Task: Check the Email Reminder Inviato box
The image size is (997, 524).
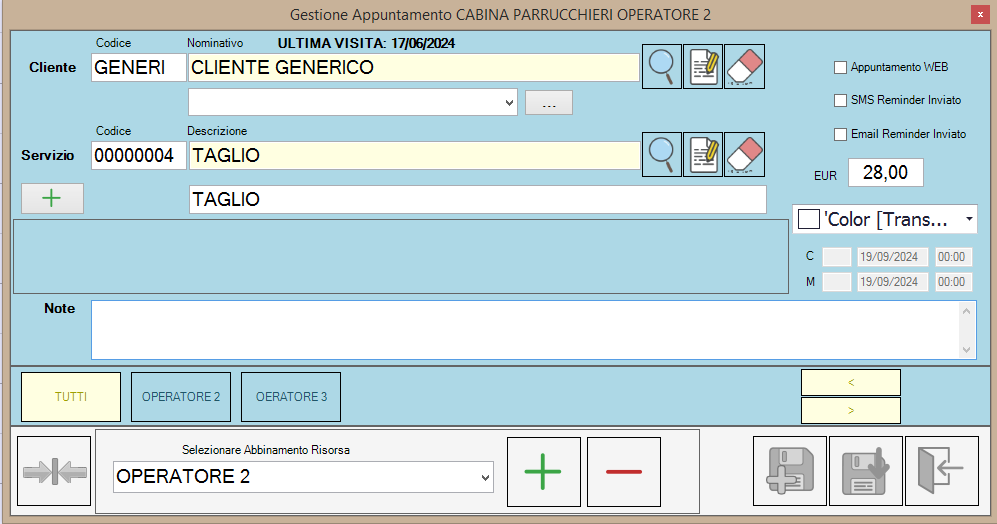Action: 840,134
